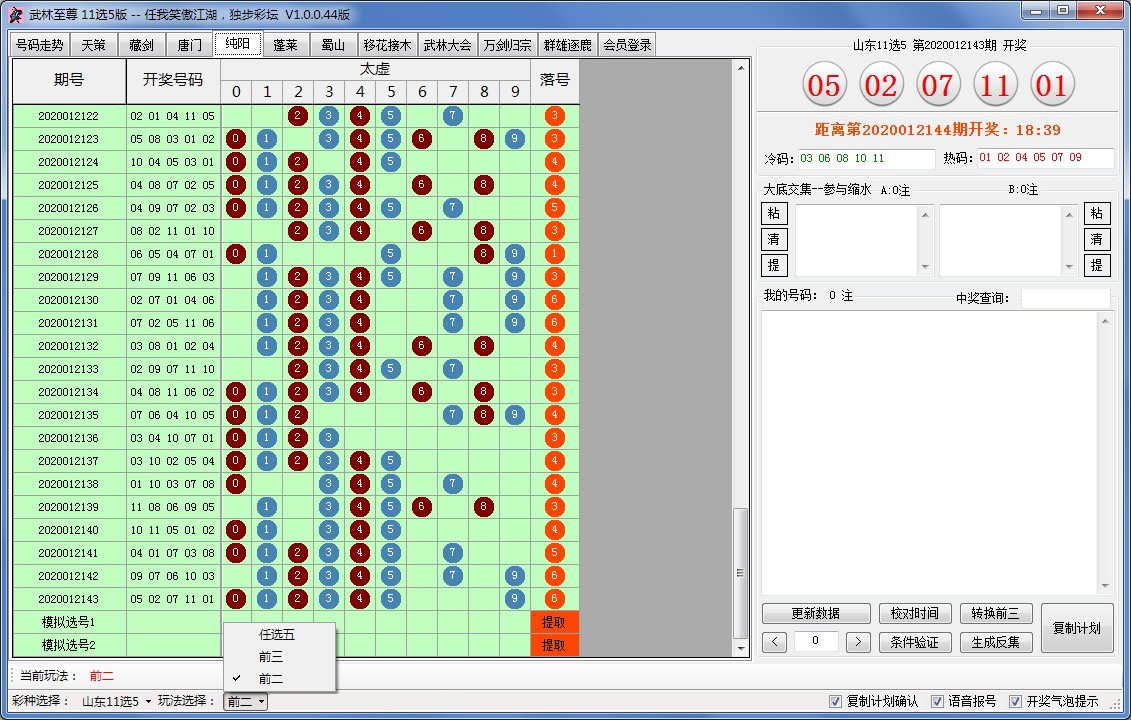1131x720 pixels.
Task: Switch to the 蜀山 tab
Action: (334, 44)
